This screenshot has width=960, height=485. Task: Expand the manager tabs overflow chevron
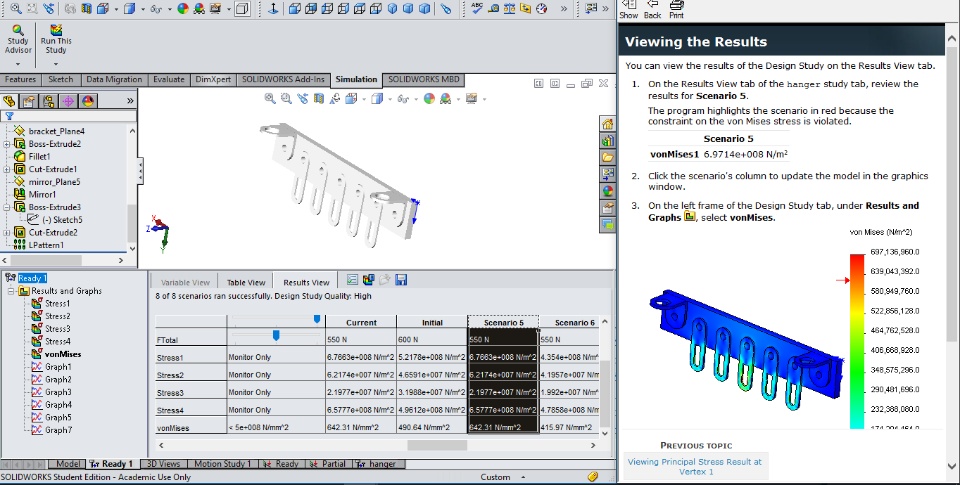(130, 100)
